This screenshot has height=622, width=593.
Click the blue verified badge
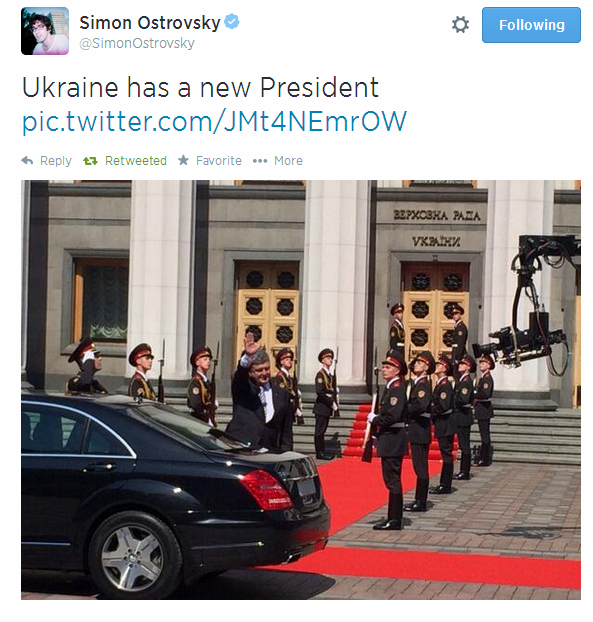pyautogui.click(x=232, y=21)
